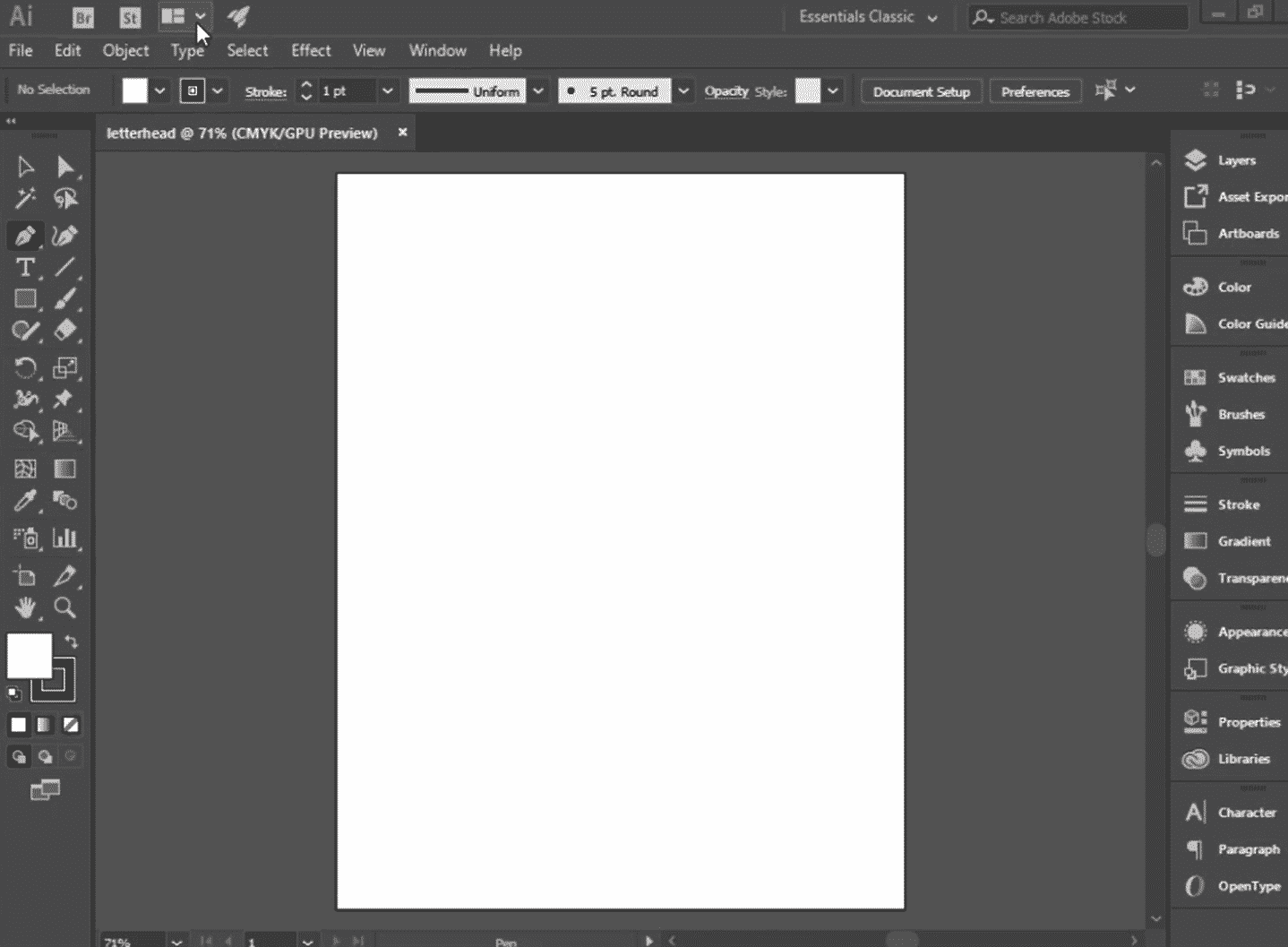Image resolution: width=1288 pixels, height=947 pixels.
Task: Select the Gradient tool
Action: coord(65,469)
